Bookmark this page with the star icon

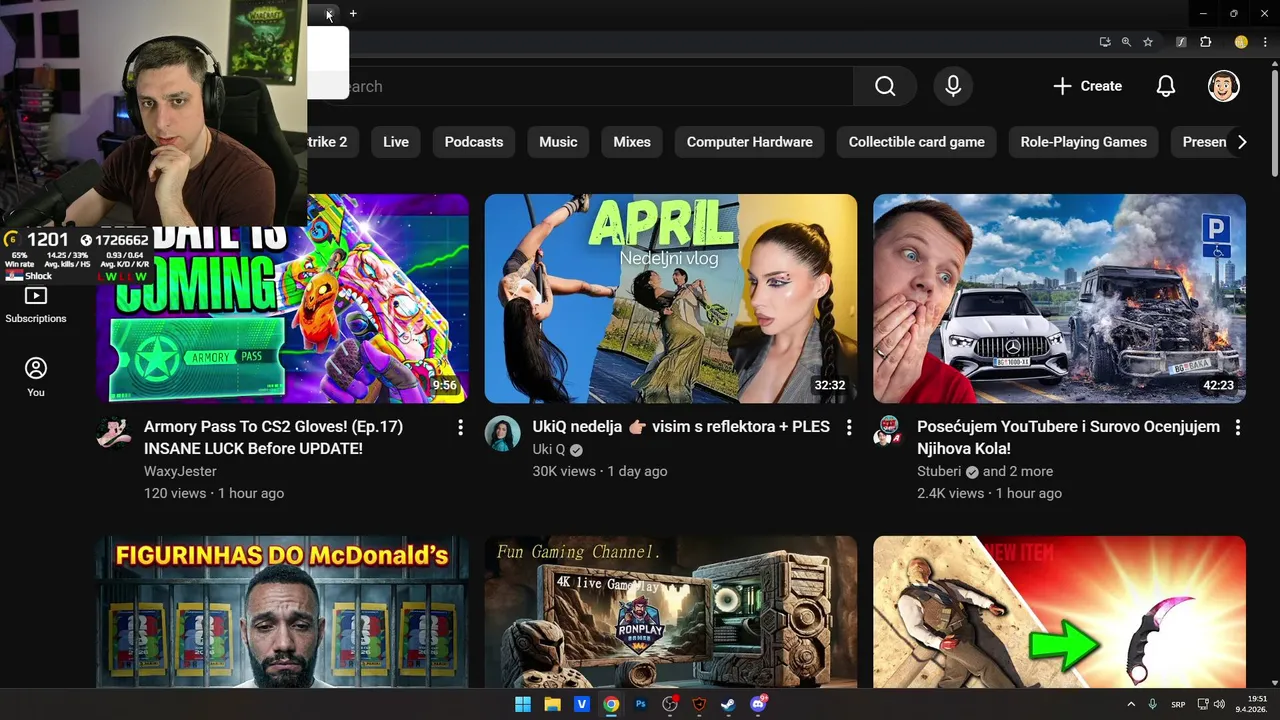click(x=1148, y=42)
